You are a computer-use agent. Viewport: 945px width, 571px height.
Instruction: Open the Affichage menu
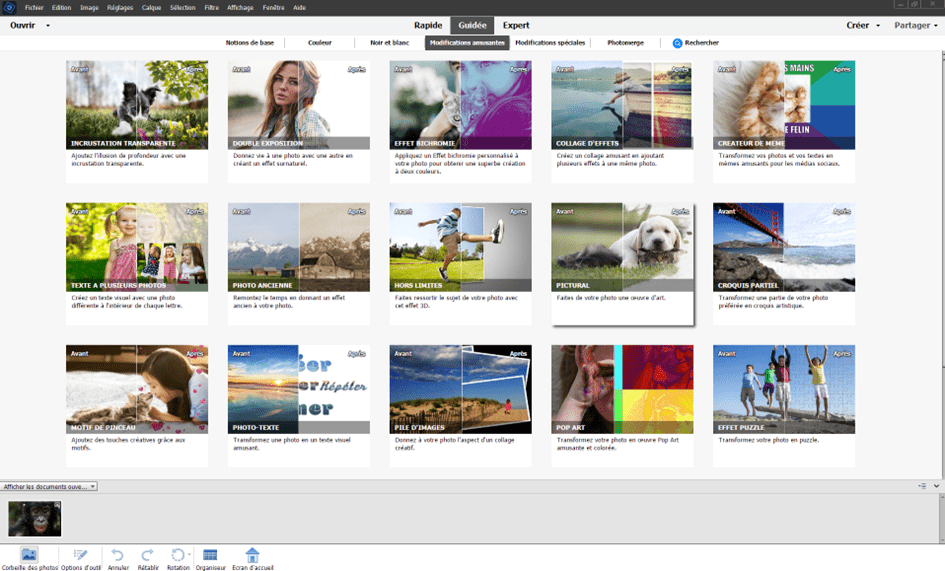[240, 7]
